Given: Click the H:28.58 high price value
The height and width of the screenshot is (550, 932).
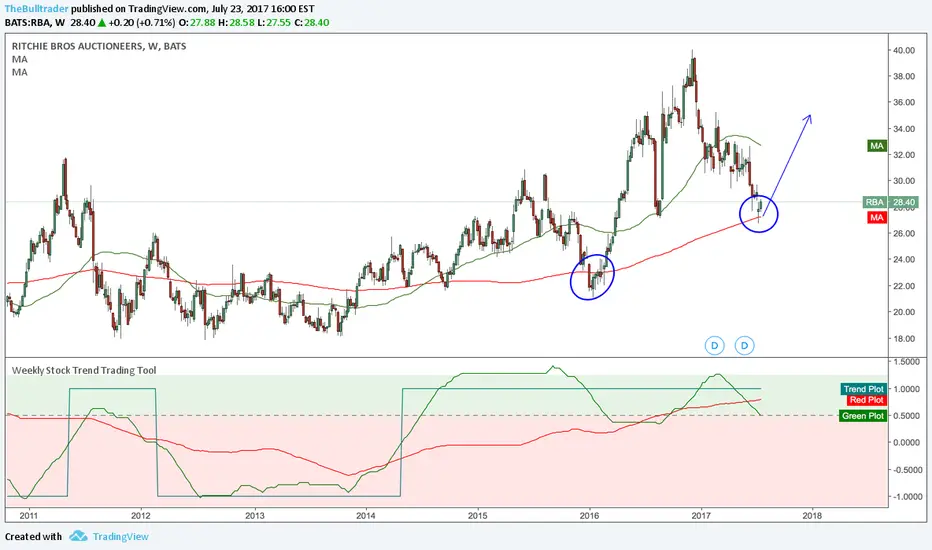Looking at the screenshot, I should pos(236,23).
